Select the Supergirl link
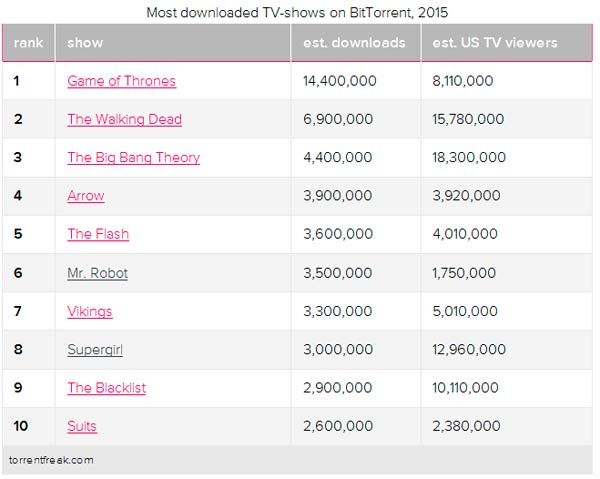The height and width of the screenshot is (479, 600). click(95, 349)
